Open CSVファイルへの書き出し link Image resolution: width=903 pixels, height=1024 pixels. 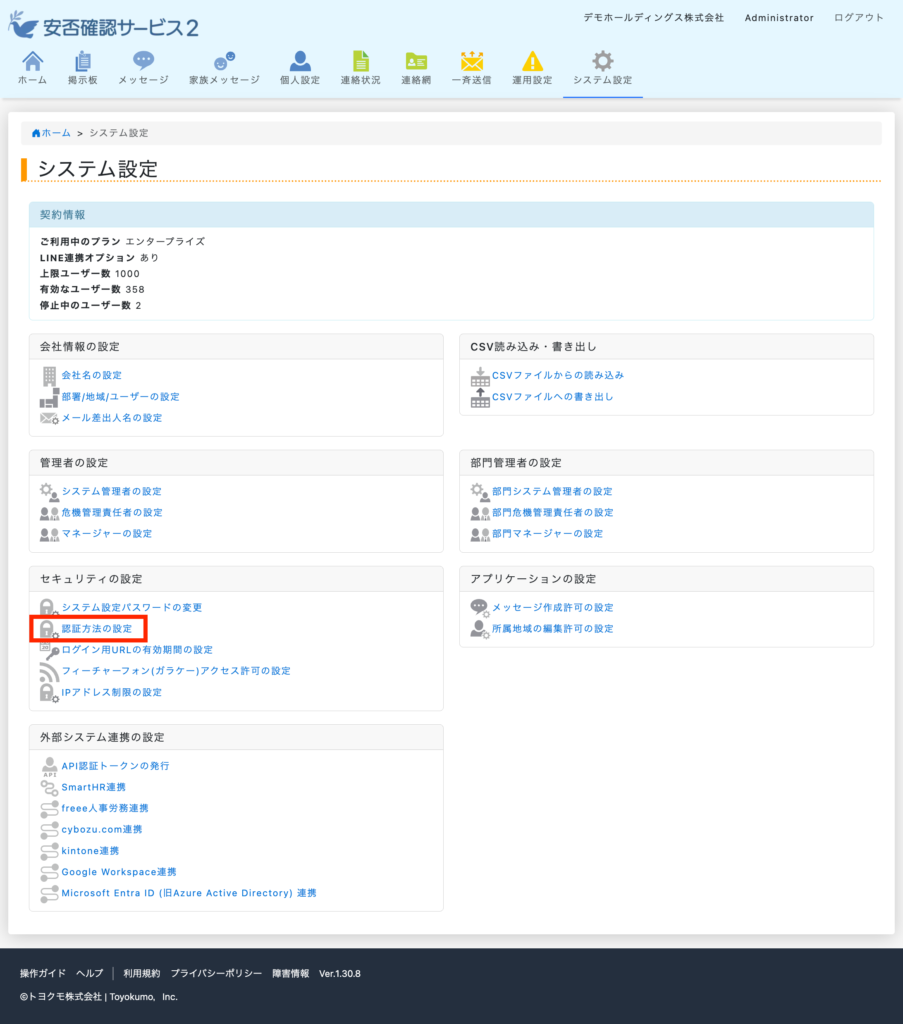click(x=552, y=397)
